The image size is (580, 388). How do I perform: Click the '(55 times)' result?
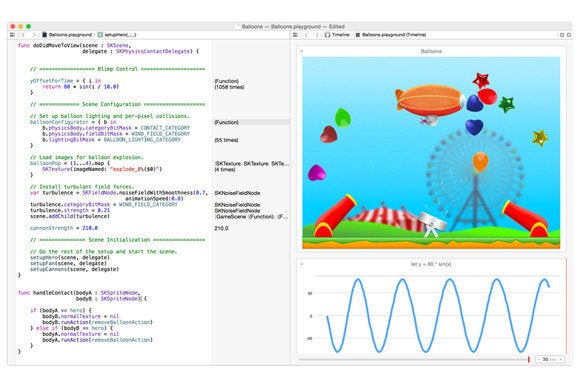pyautogui.click(x=226, y=140)
